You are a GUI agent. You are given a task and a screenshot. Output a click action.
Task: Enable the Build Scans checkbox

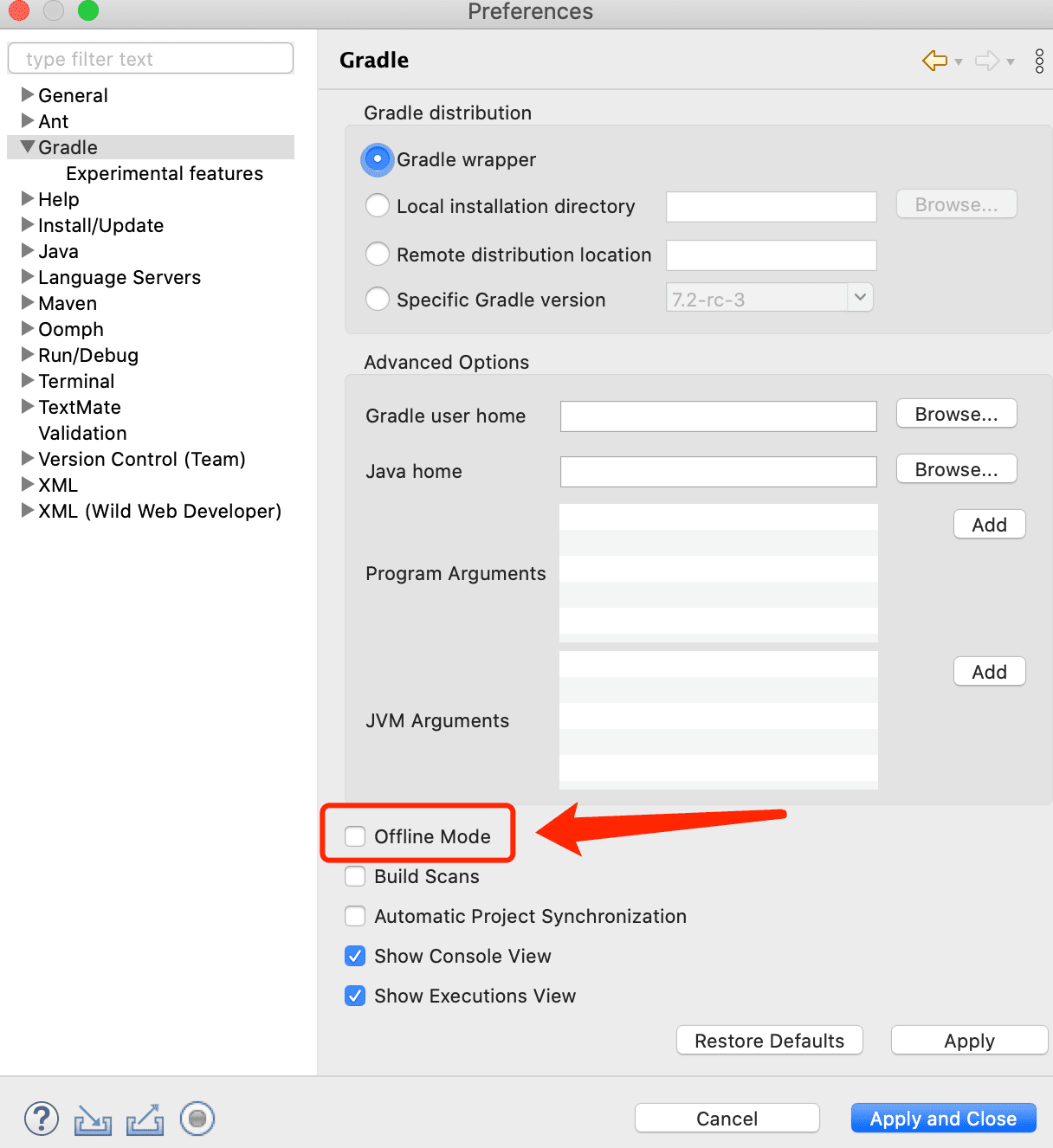pos(355,876)
